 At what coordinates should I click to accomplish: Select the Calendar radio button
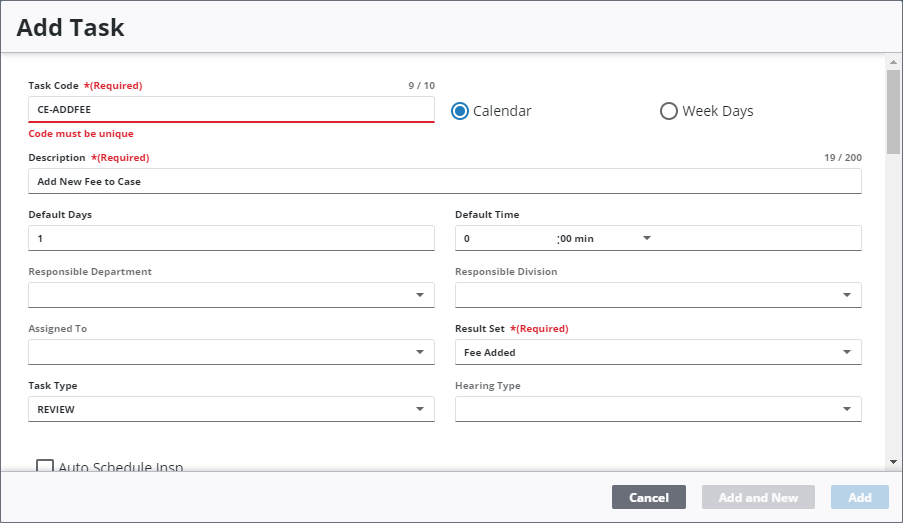point(460,111)
